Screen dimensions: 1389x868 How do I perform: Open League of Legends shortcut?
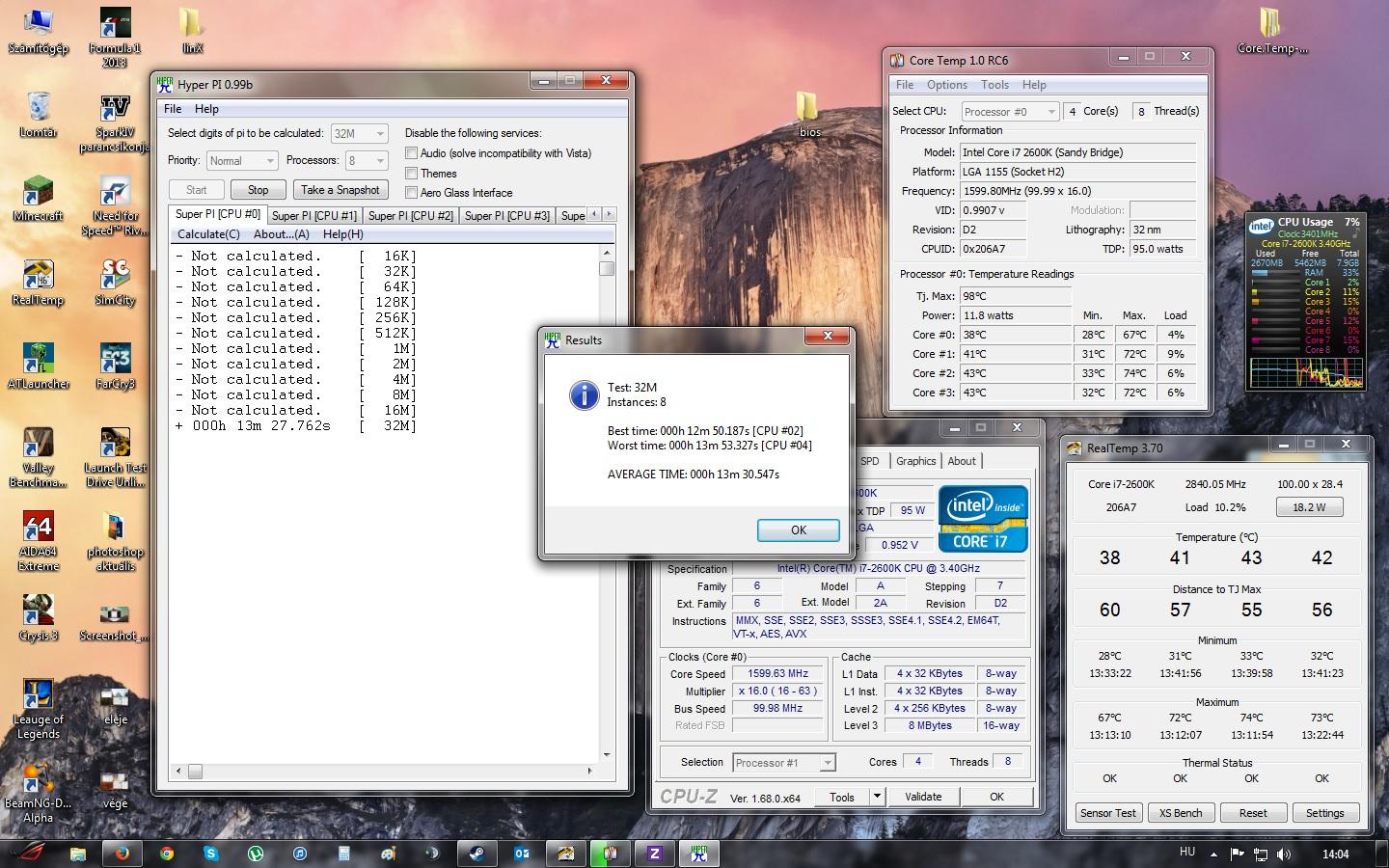click(38, 710)
